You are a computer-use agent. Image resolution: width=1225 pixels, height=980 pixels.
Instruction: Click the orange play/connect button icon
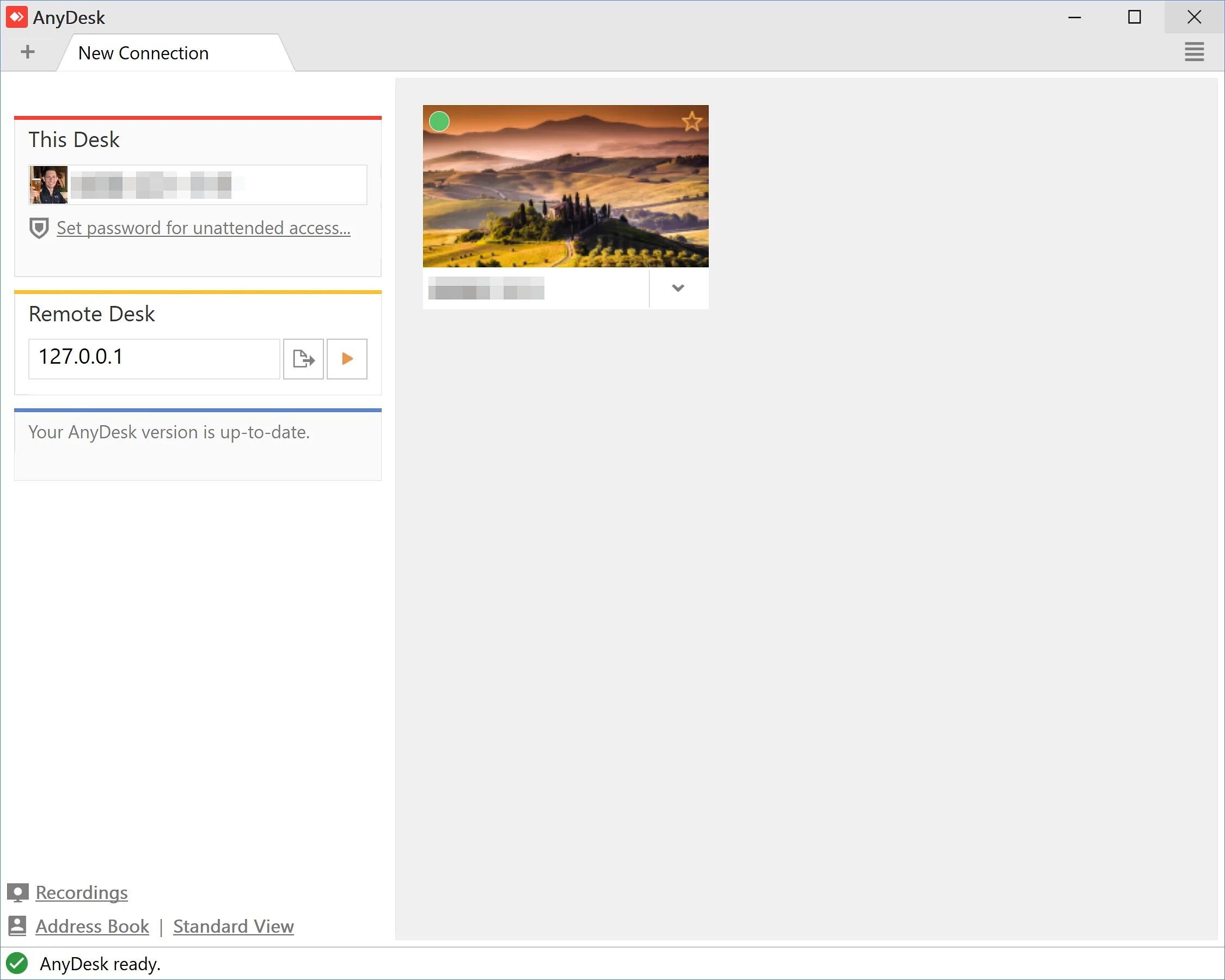347,358
